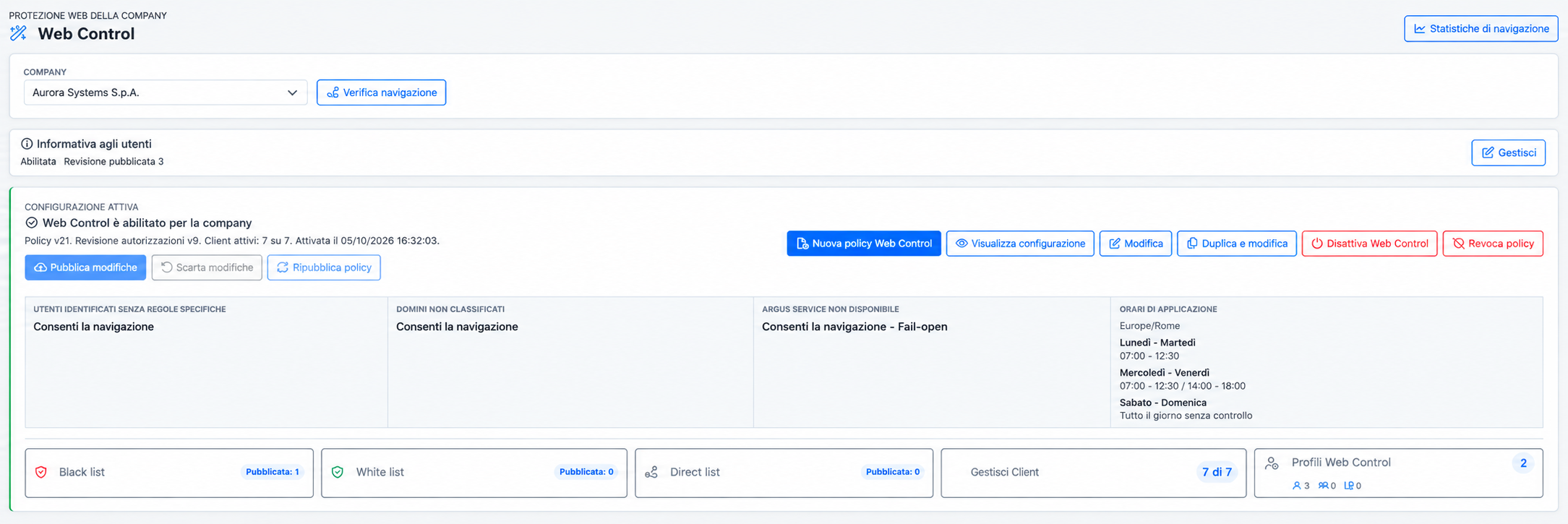Open Gestisci for user notice
1568x524 pixels.
tap(1508, 153)
